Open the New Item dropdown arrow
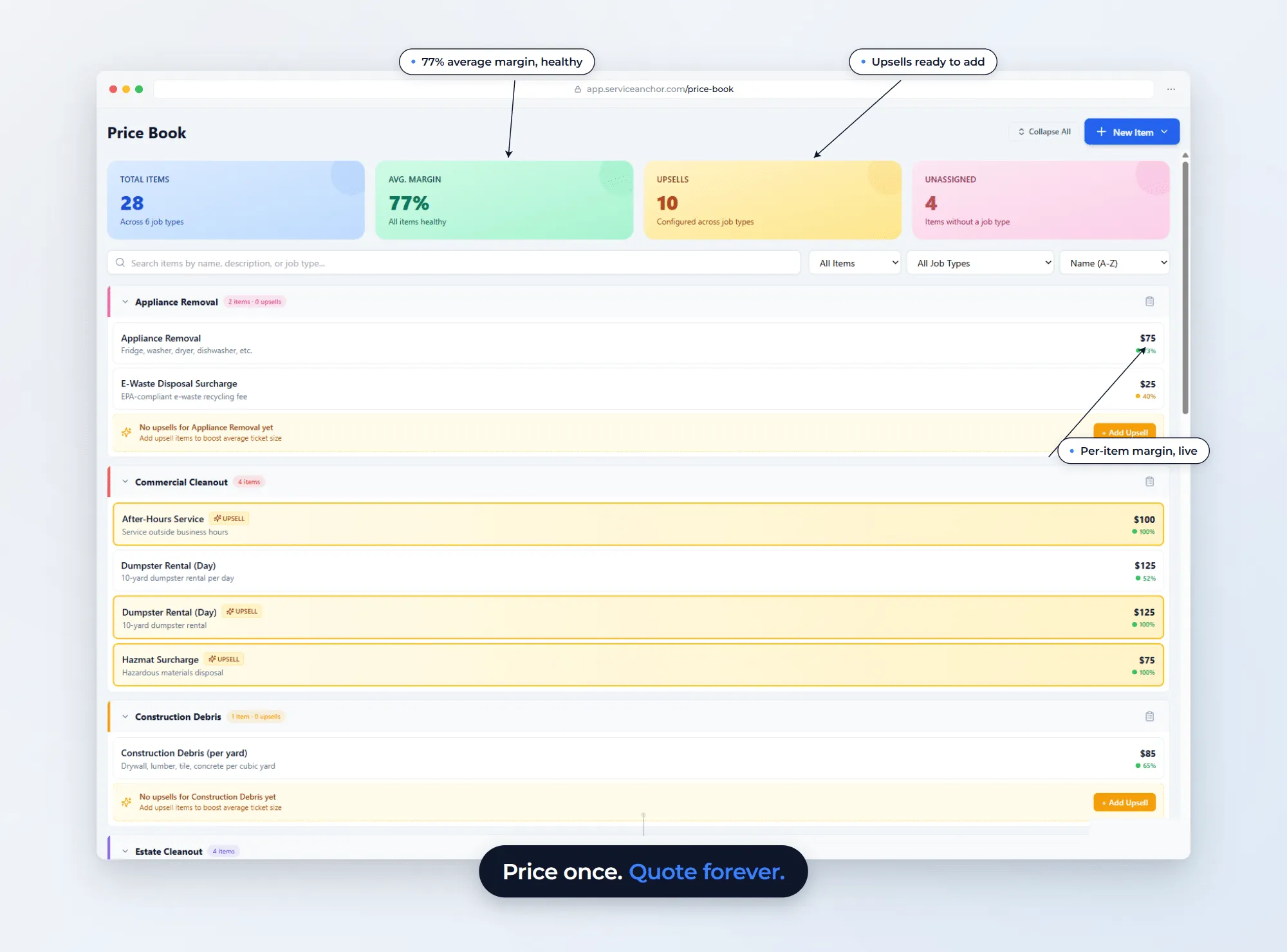The height and width of the screenshot is (952, 1287). [x=1164, y=132]
